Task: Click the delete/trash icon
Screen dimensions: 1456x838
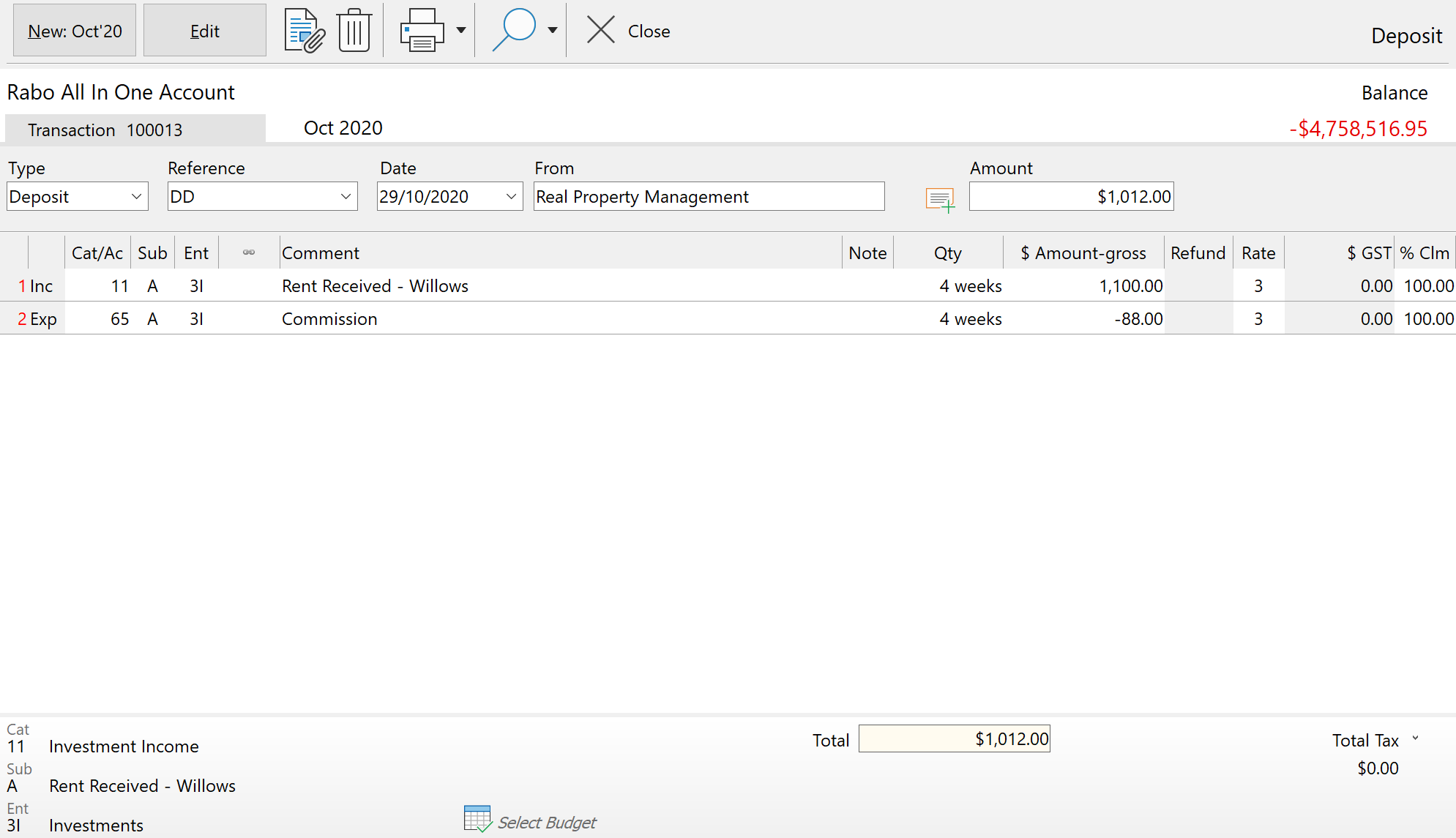Action: 354,31
